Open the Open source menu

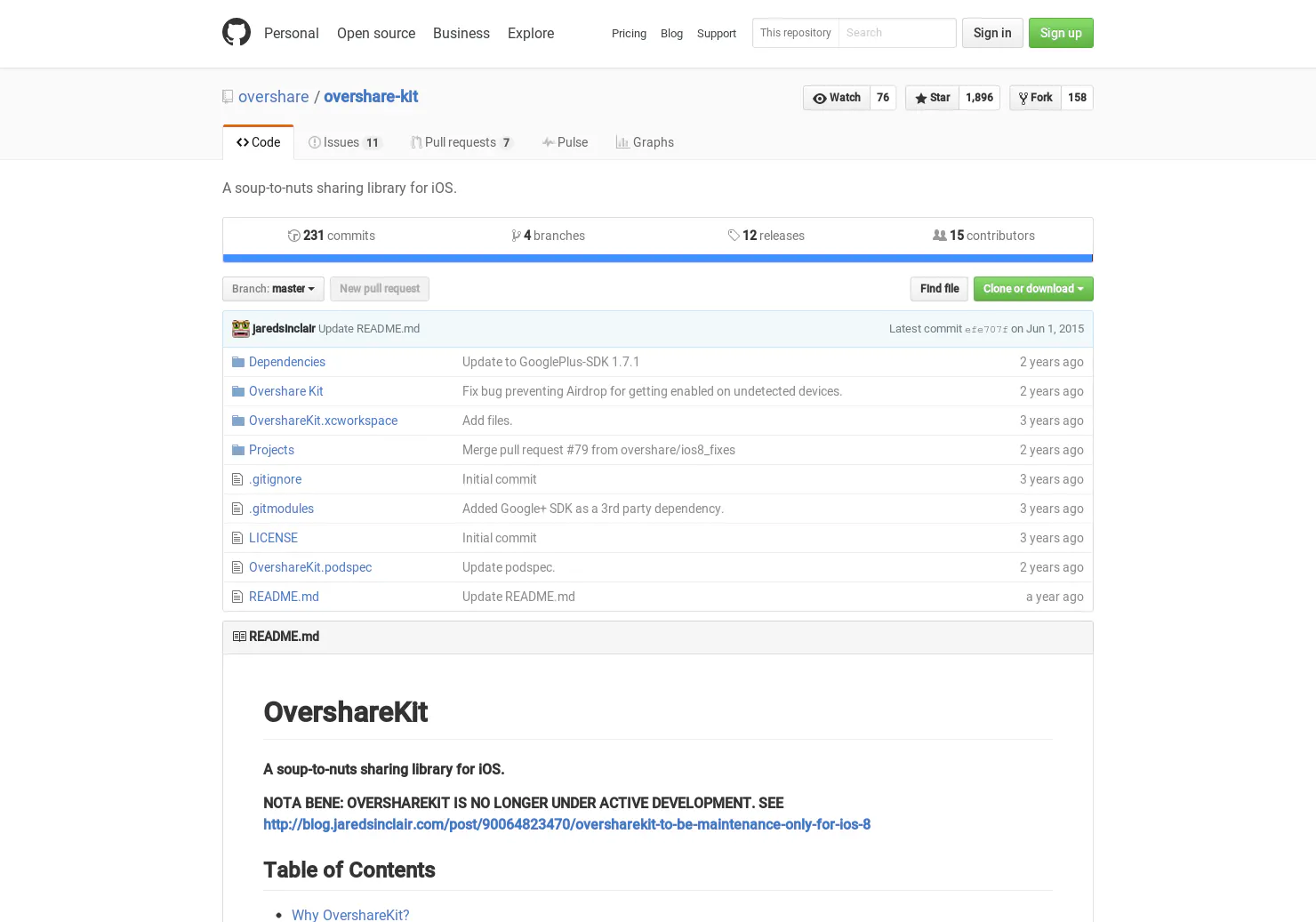(376, 33)
